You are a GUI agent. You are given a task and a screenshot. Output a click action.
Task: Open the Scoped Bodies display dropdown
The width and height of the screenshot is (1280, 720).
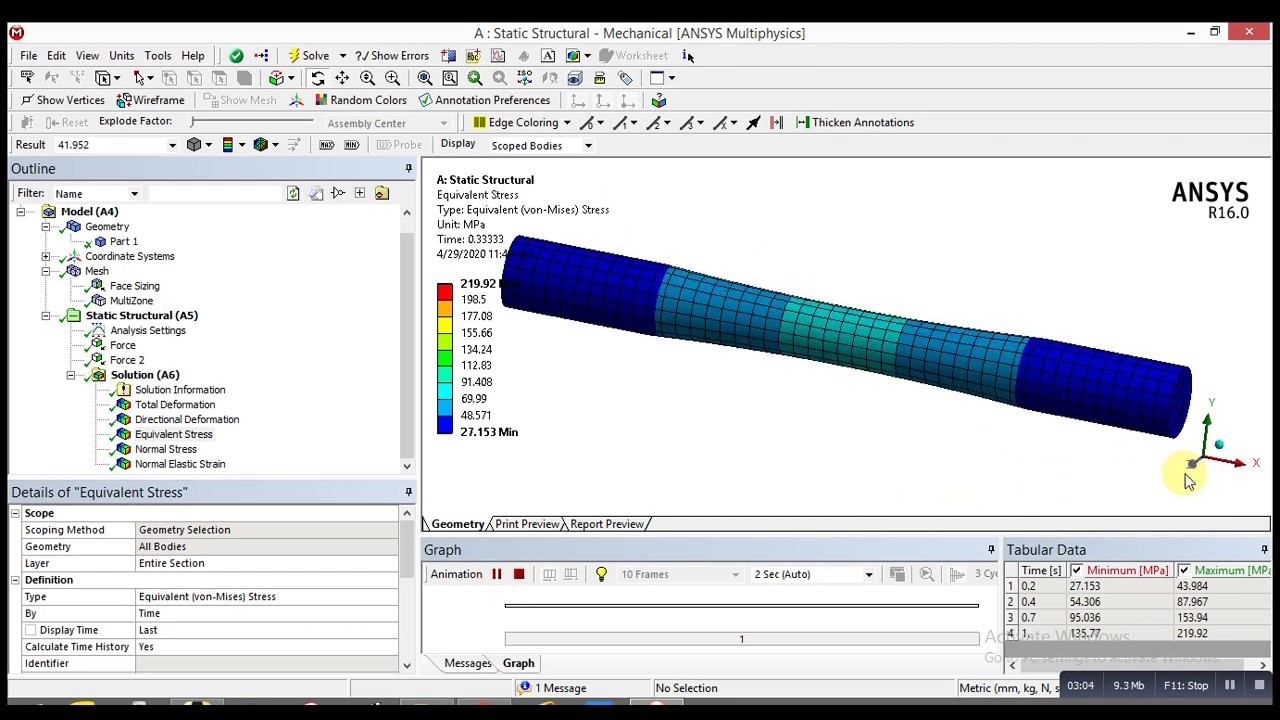(x=588, y=146)
